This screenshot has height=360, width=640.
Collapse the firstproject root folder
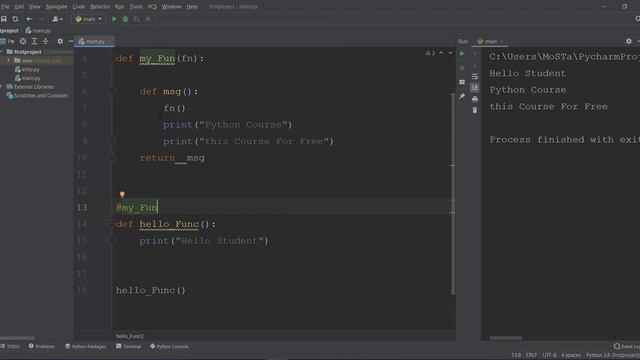point(2,52)
